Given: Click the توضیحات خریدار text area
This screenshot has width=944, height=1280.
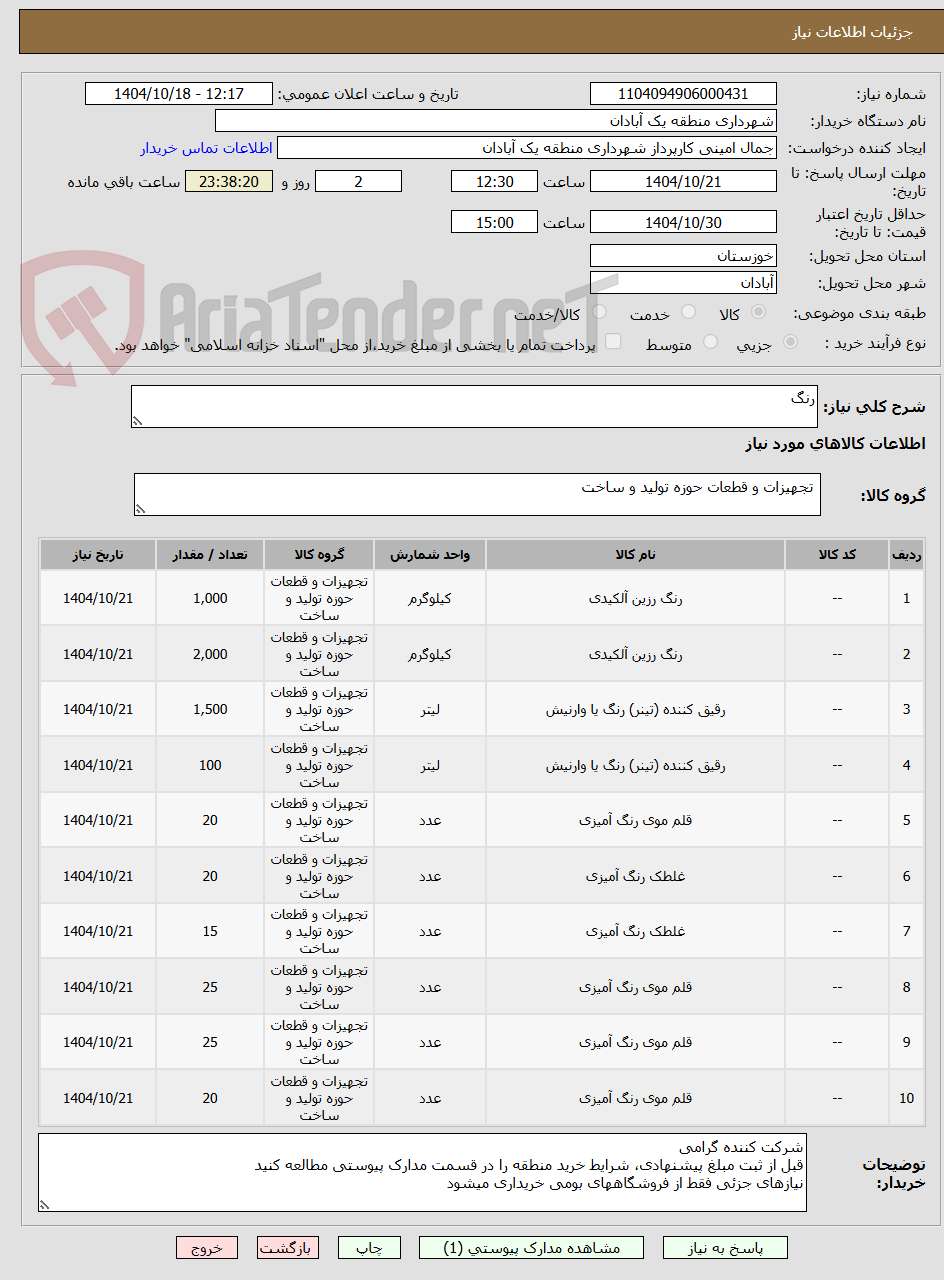Looking at the screenshot, I should [422, 1172].
